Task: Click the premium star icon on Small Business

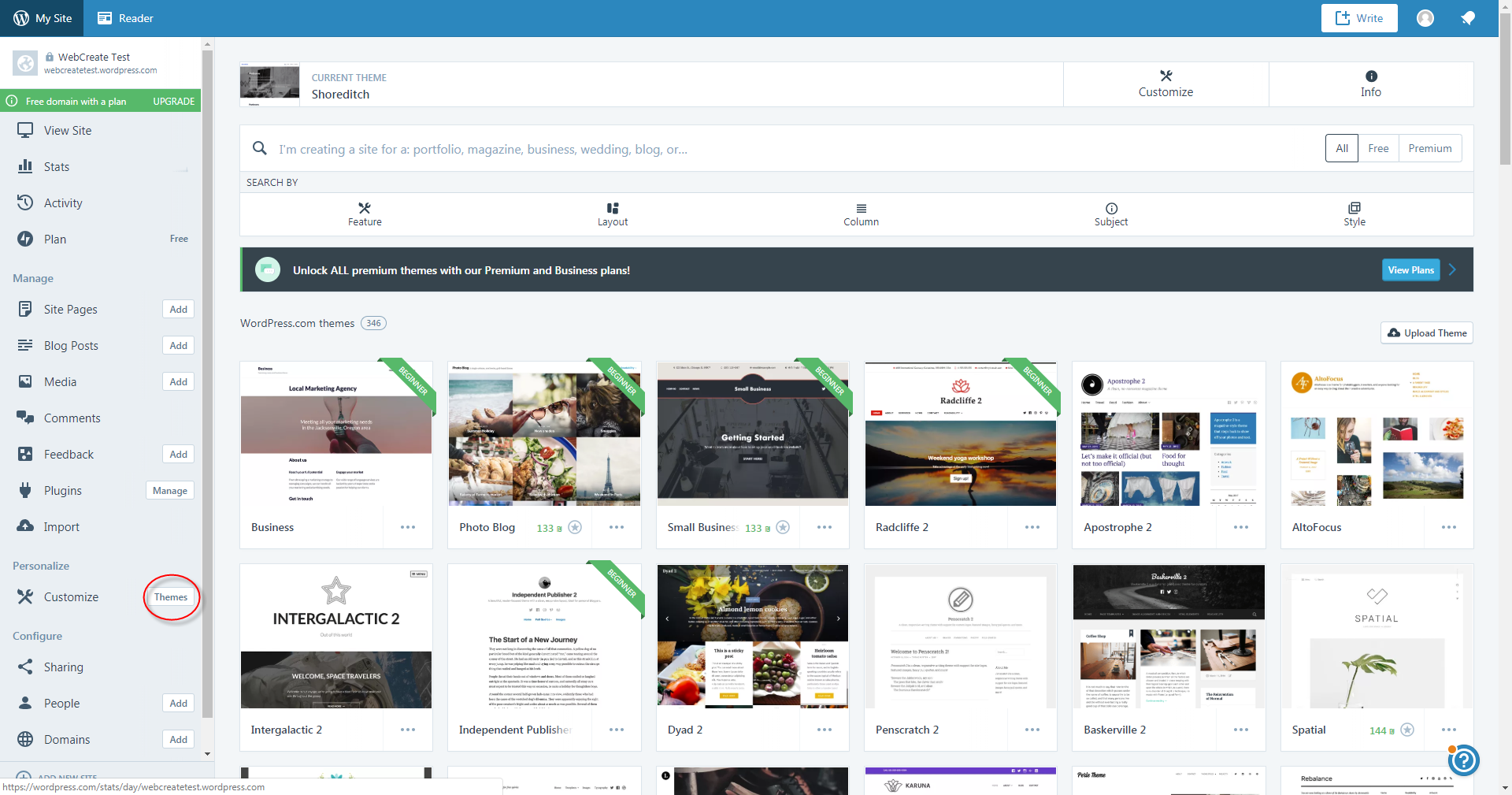Action: pyautogui.click(x=783, y=527)
